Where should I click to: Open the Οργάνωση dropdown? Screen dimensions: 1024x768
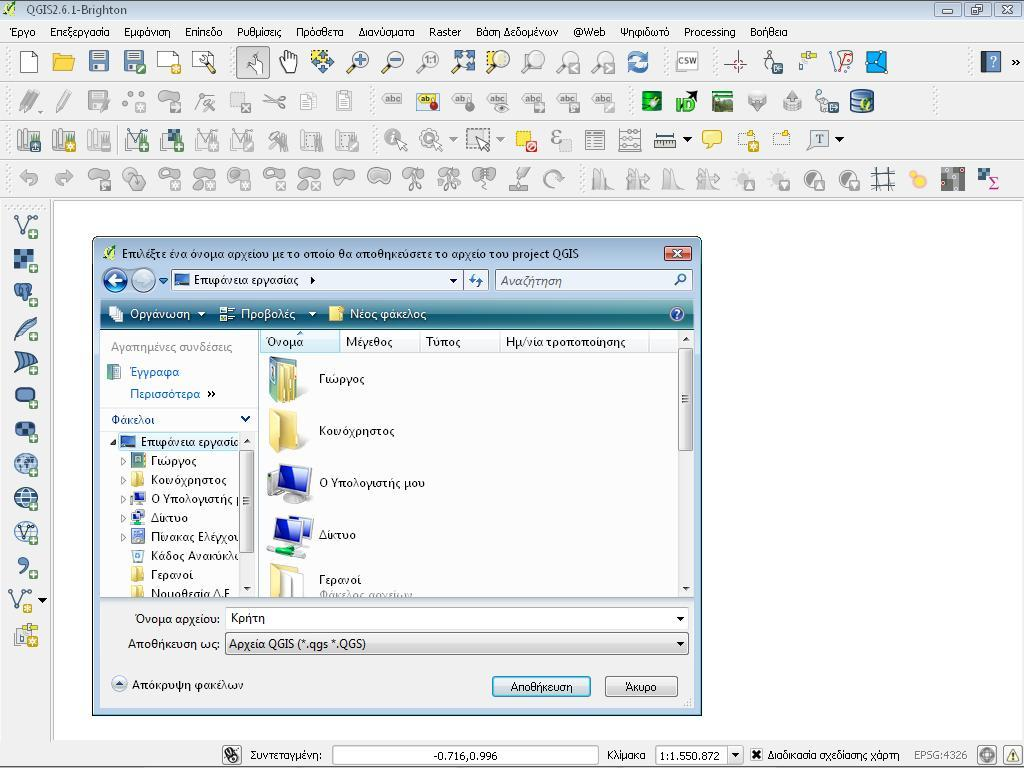click(157, 314)
